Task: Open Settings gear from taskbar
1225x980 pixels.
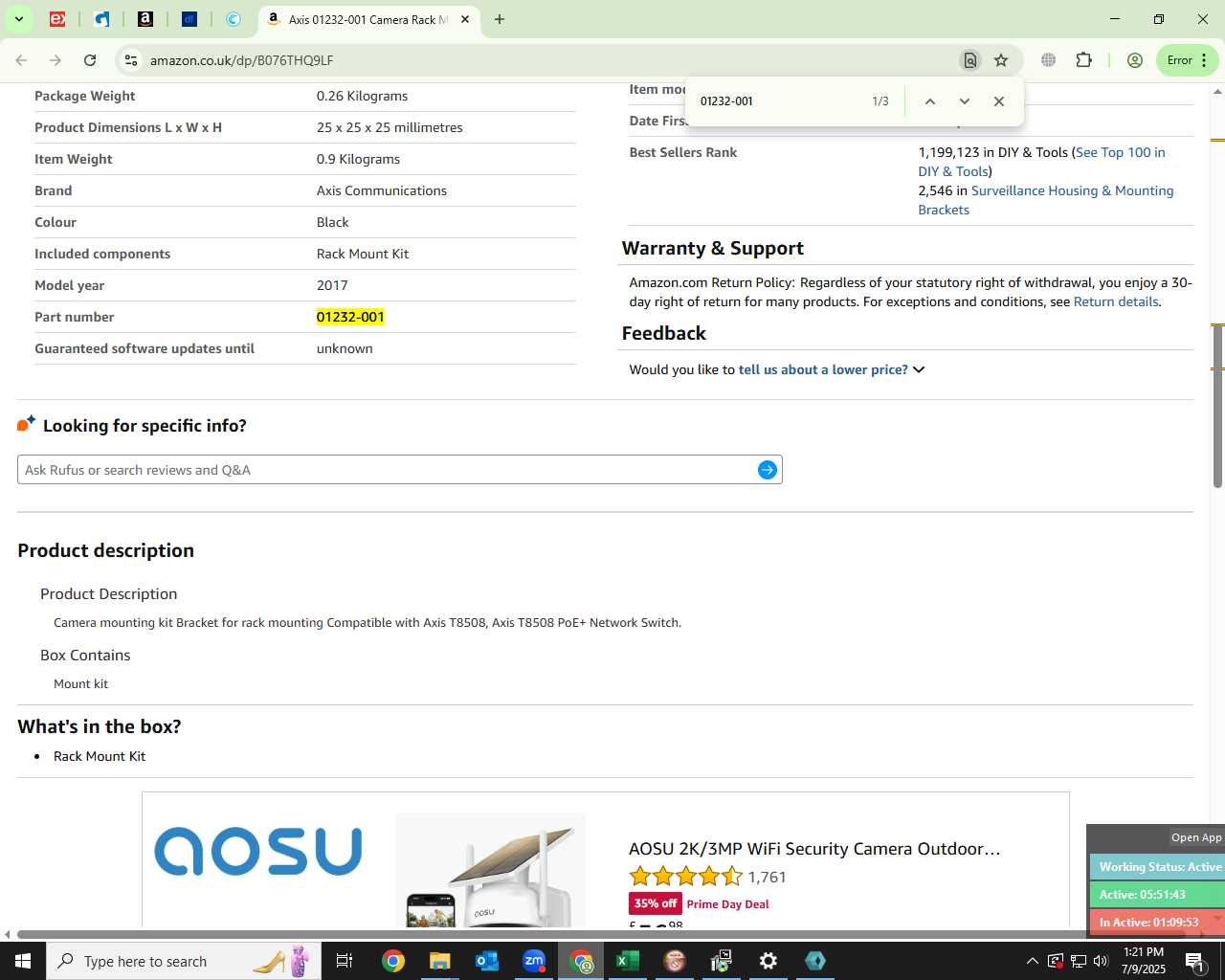Action: (x=768, y=961)
